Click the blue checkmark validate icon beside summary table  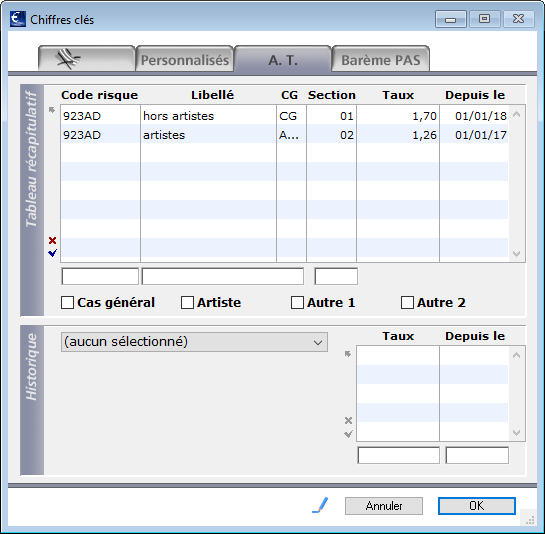[52, 253]
